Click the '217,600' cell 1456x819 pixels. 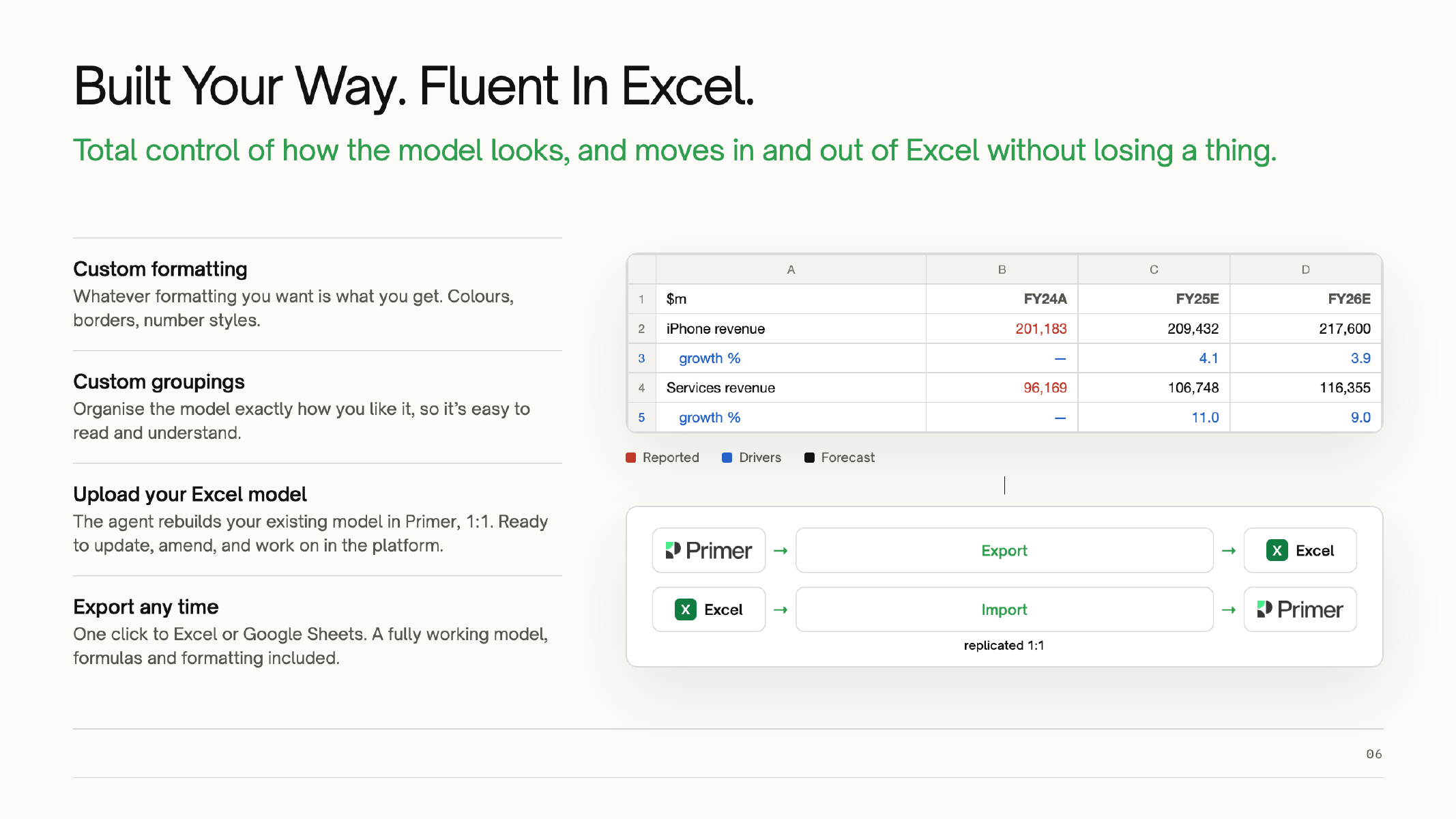tap(1305, 329)
